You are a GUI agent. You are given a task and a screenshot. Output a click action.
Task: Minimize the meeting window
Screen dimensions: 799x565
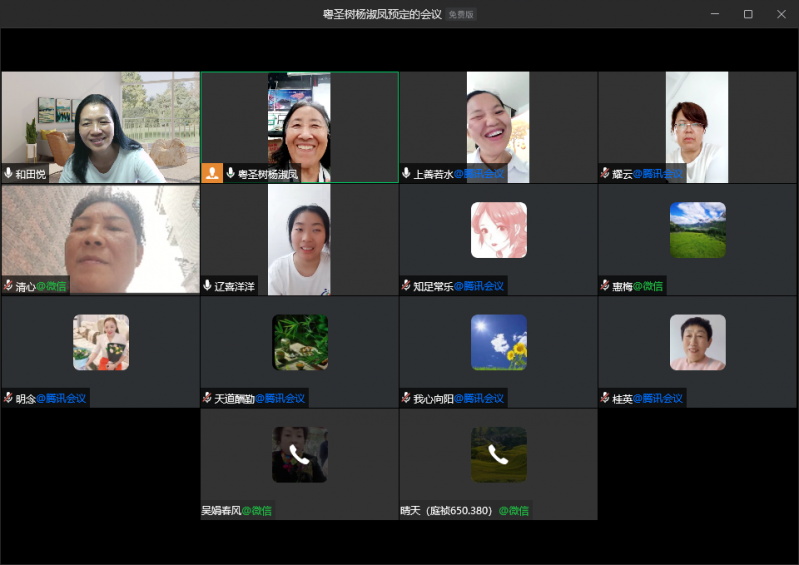(x=715, y=14)
